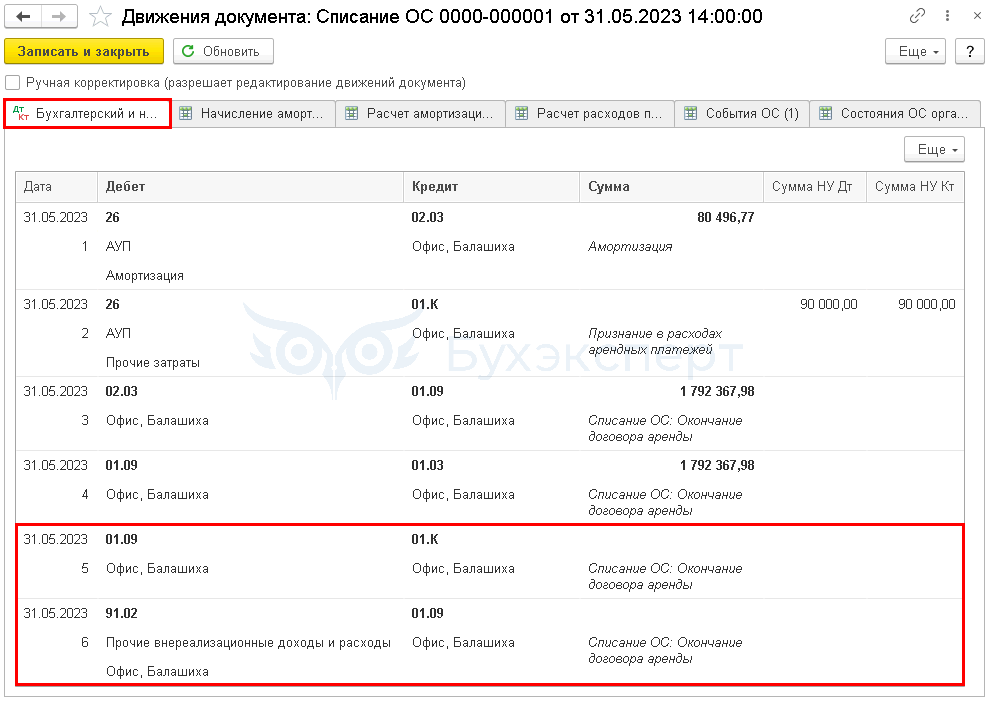The width and height of the screenshot is (987, 702).
Task: Select Амортизация subconto under debit 26
Action: point(145,276)
